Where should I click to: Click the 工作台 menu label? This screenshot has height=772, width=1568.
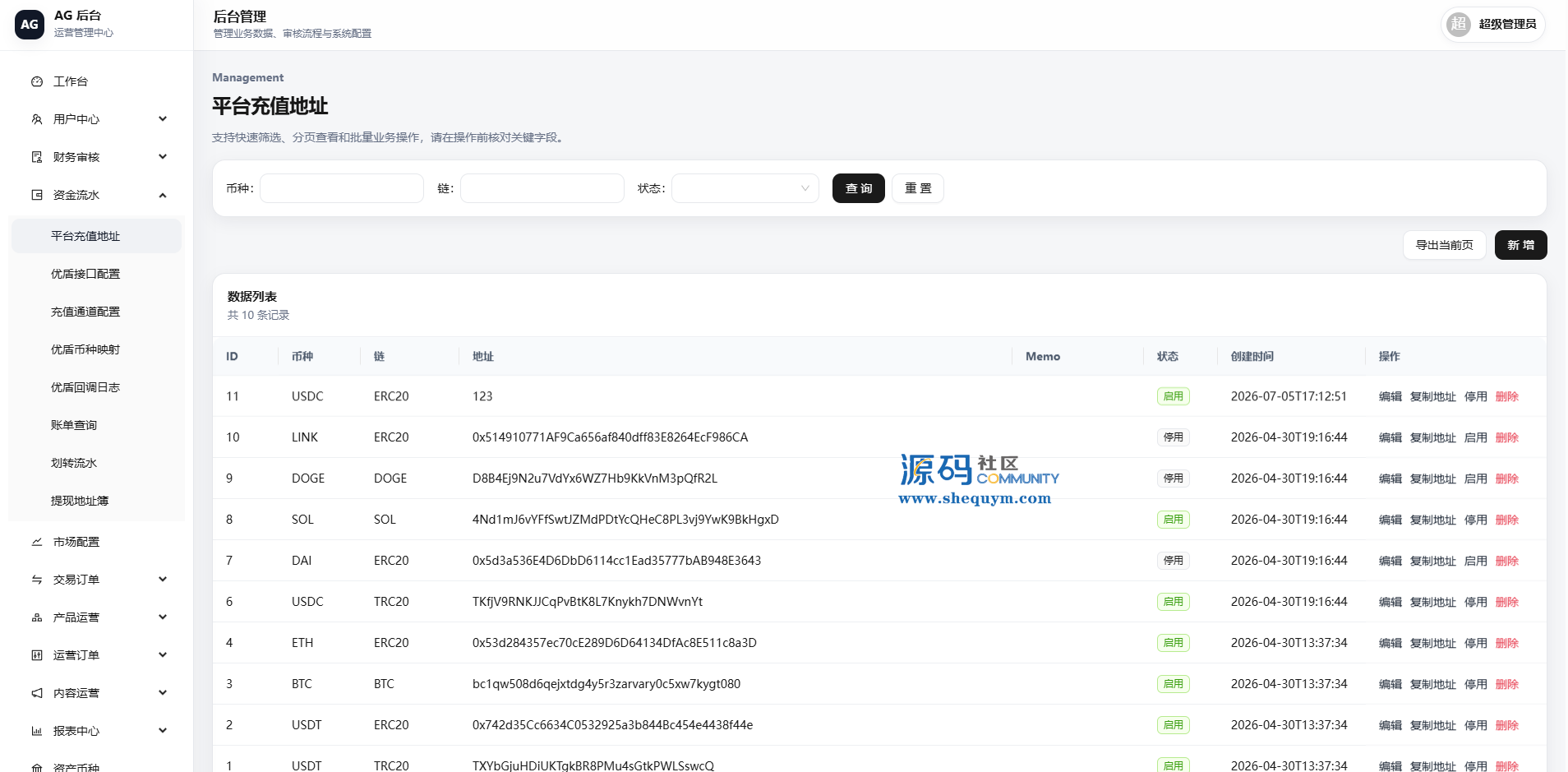[x=71, y=81]
